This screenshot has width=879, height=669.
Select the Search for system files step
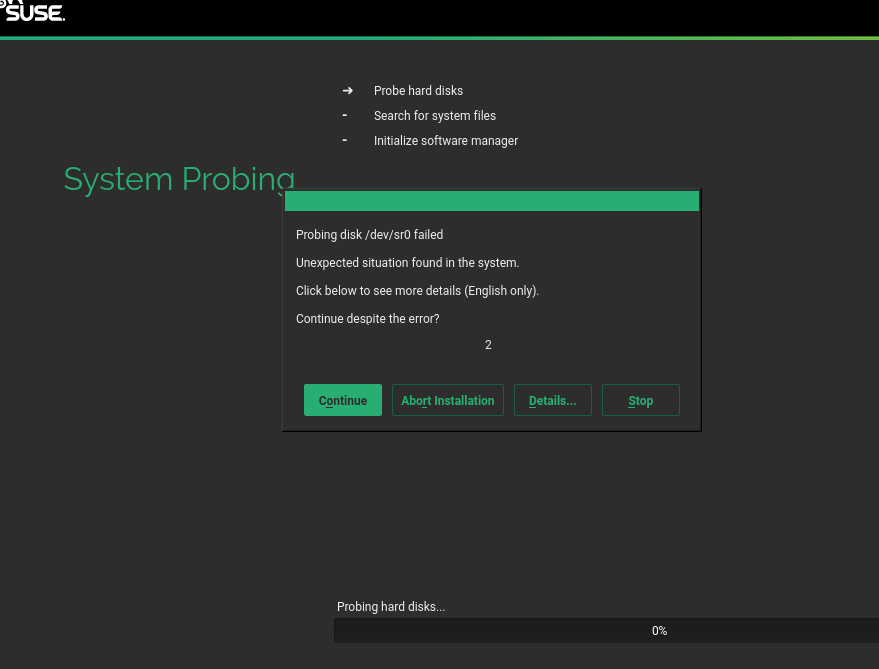(434, 116)
